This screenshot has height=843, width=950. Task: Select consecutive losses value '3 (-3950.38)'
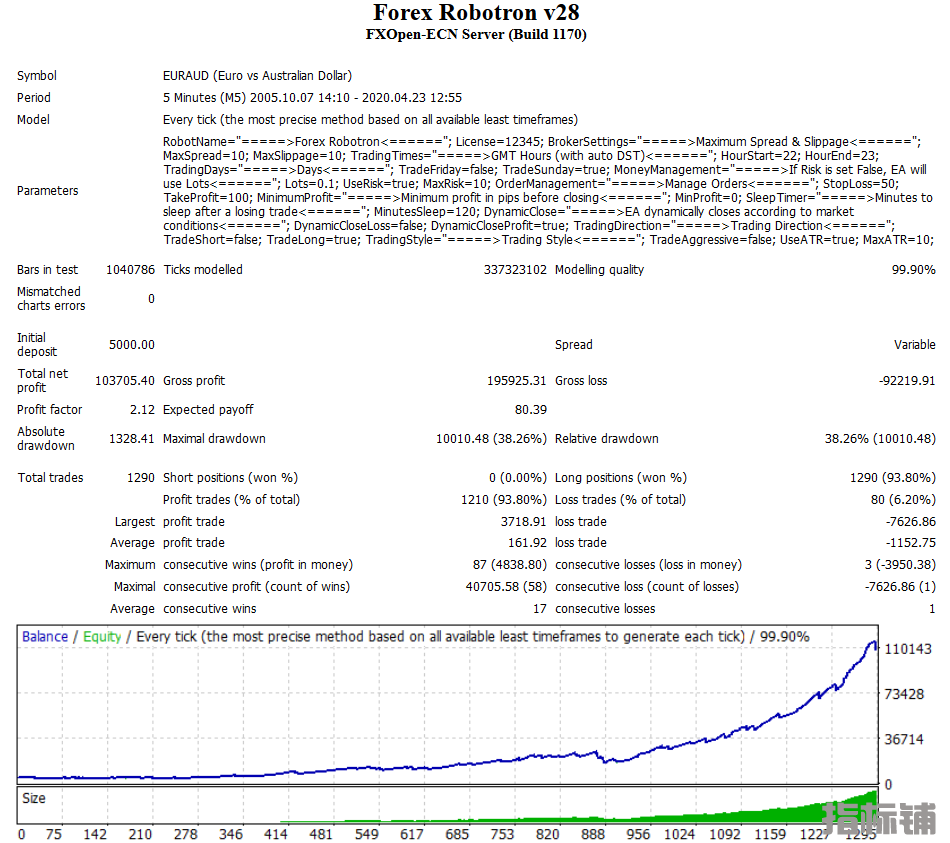tap(900, 565)
